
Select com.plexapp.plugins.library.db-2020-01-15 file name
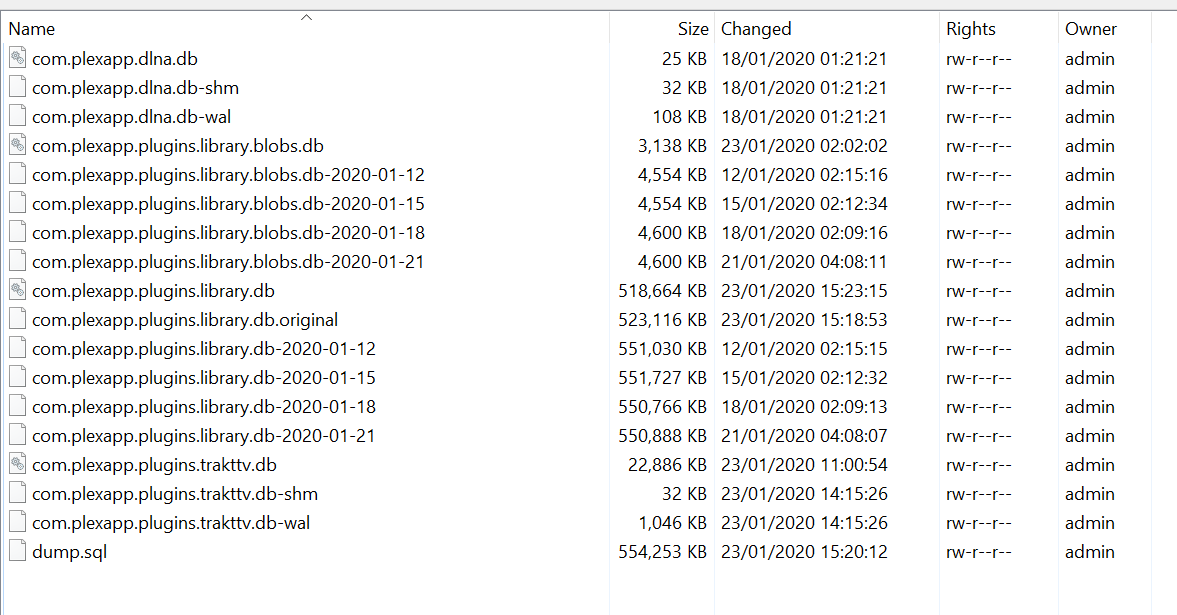203,378
